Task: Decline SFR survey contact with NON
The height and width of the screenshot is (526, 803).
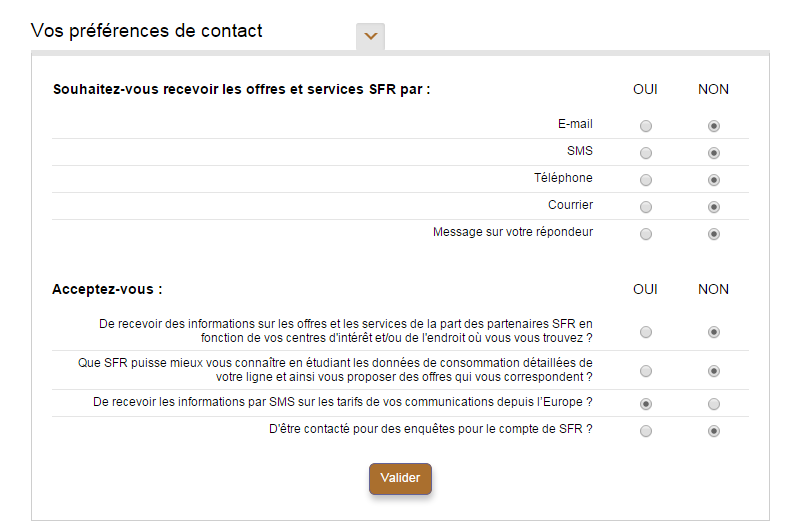Action: point(713,431)
